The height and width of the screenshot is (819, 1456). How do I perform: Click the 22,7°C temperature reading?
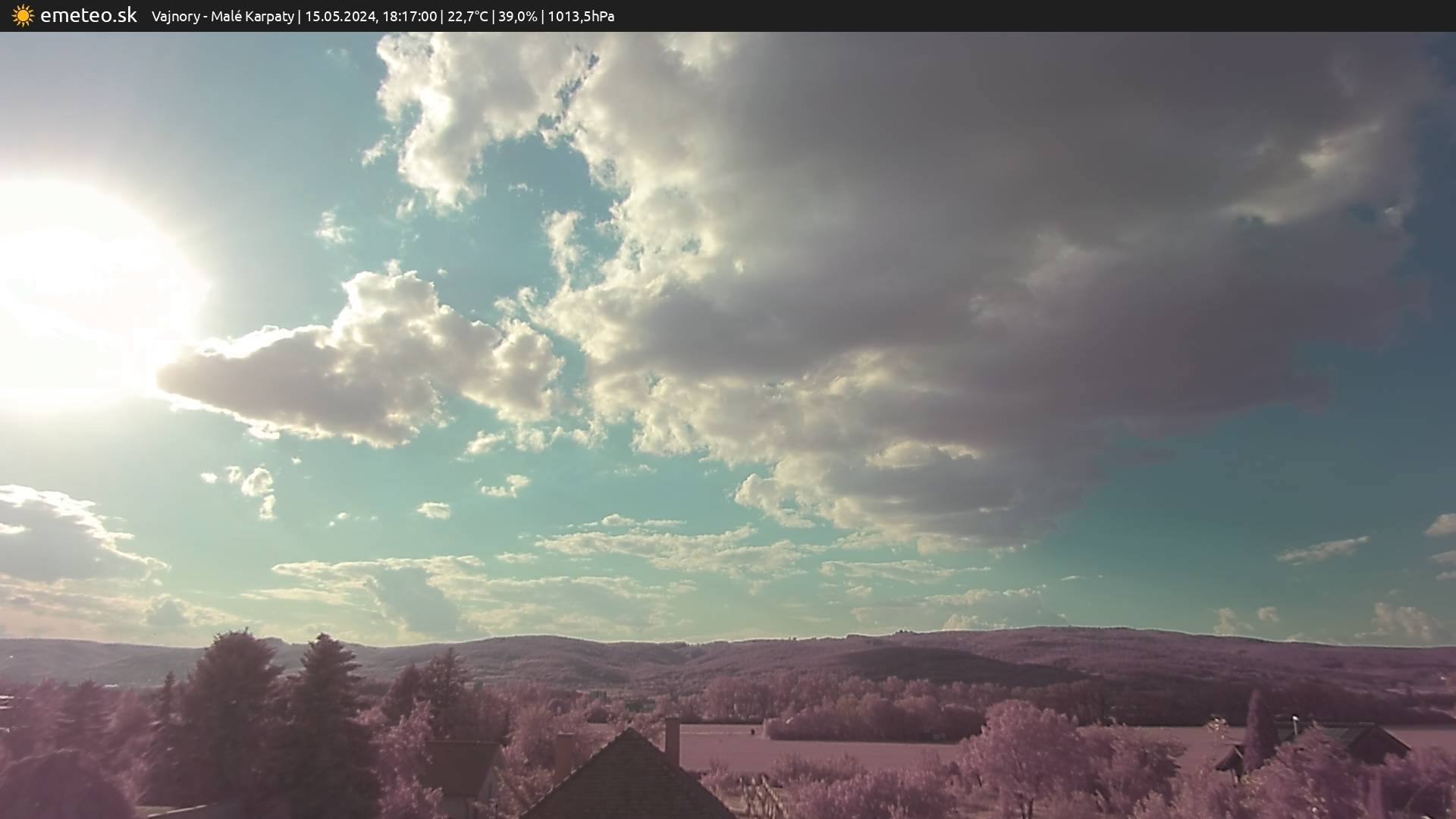coord(467,16)
